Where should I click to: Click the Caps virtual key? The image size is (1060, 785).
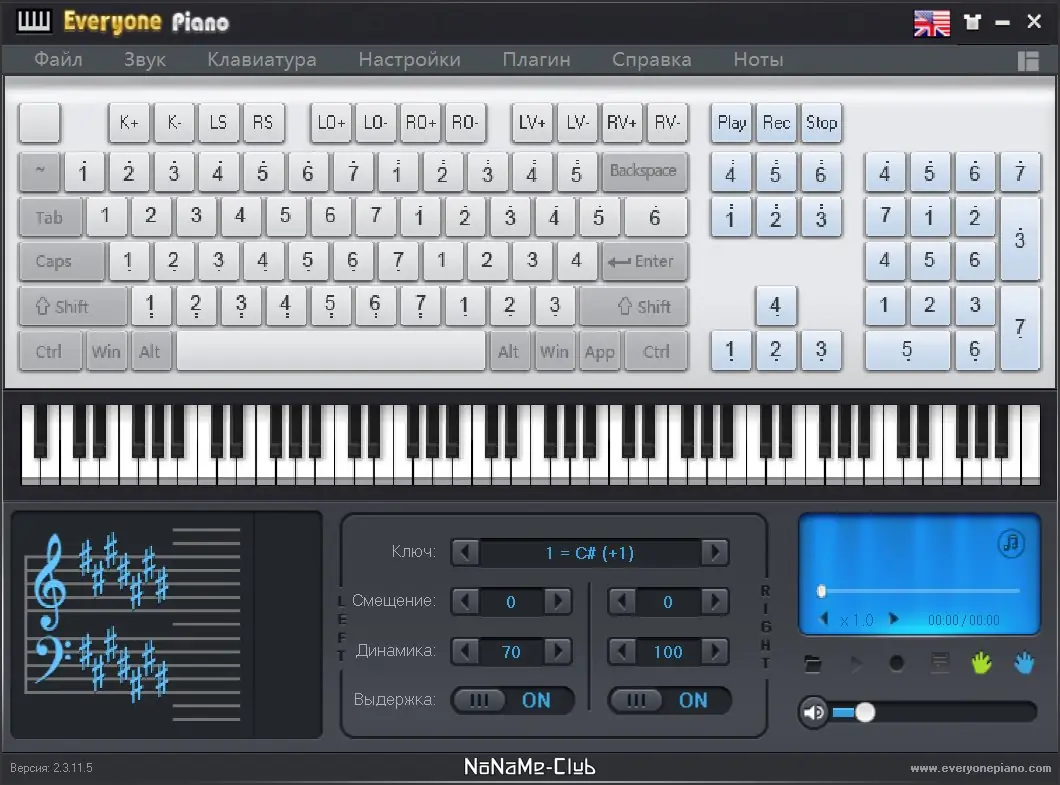tap(62, 261)
